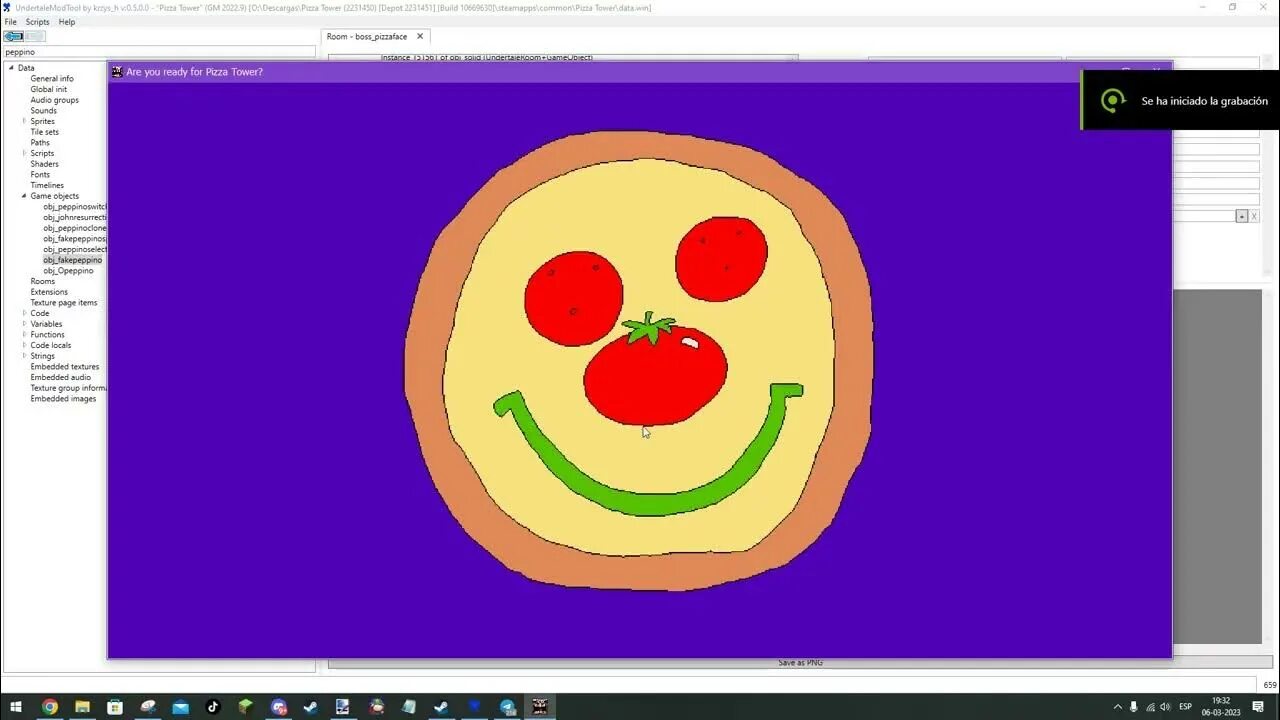
Task: Expand the Code tree node
Action: click(x=25, y=313)
